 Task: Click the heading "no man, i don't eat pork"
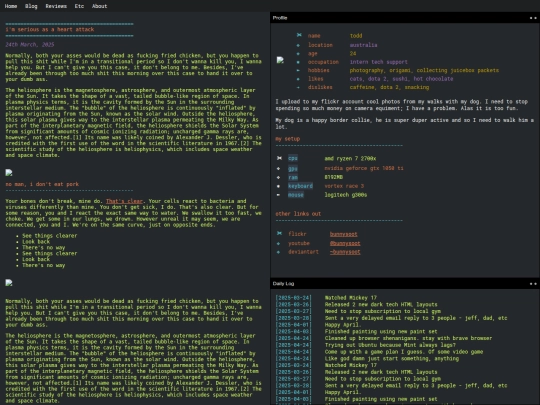tap(42, 184)
